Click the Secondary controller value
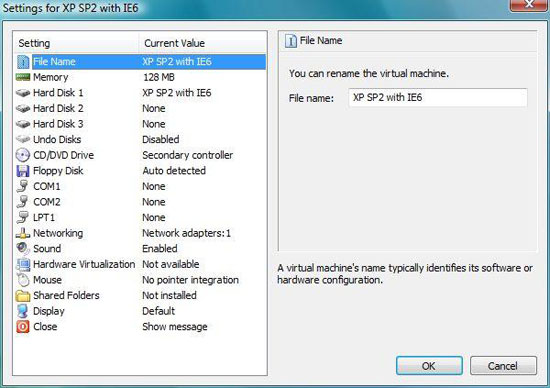 pos(188,155)
